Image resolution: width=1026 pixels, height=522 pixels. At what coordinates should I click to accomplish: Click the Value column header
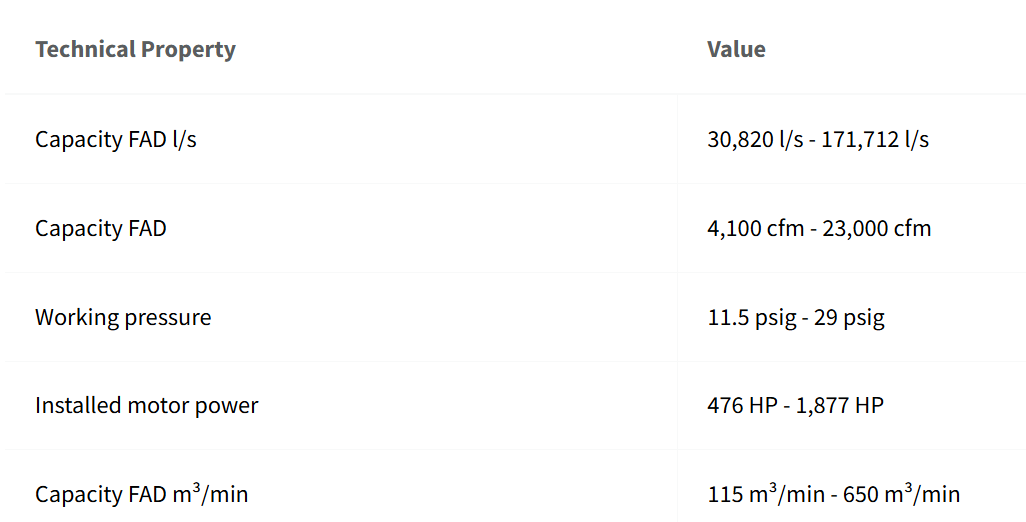point(736,49)
